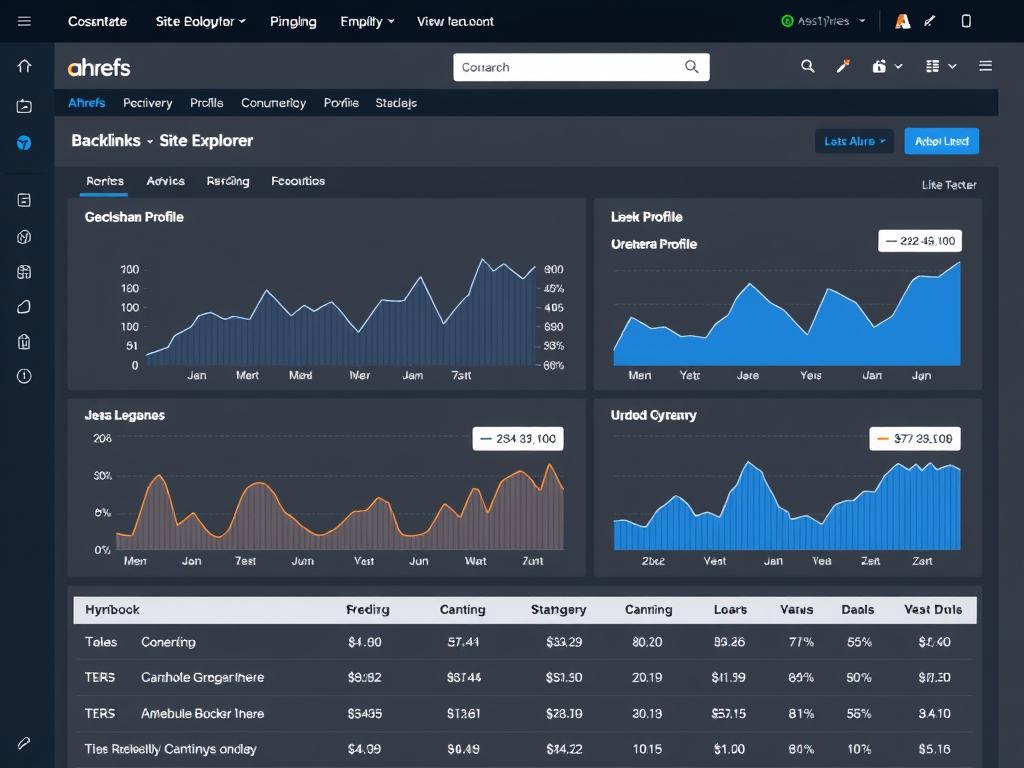
Task: Select the Poyfile navigation tab
Action: (x=341, y=103)
